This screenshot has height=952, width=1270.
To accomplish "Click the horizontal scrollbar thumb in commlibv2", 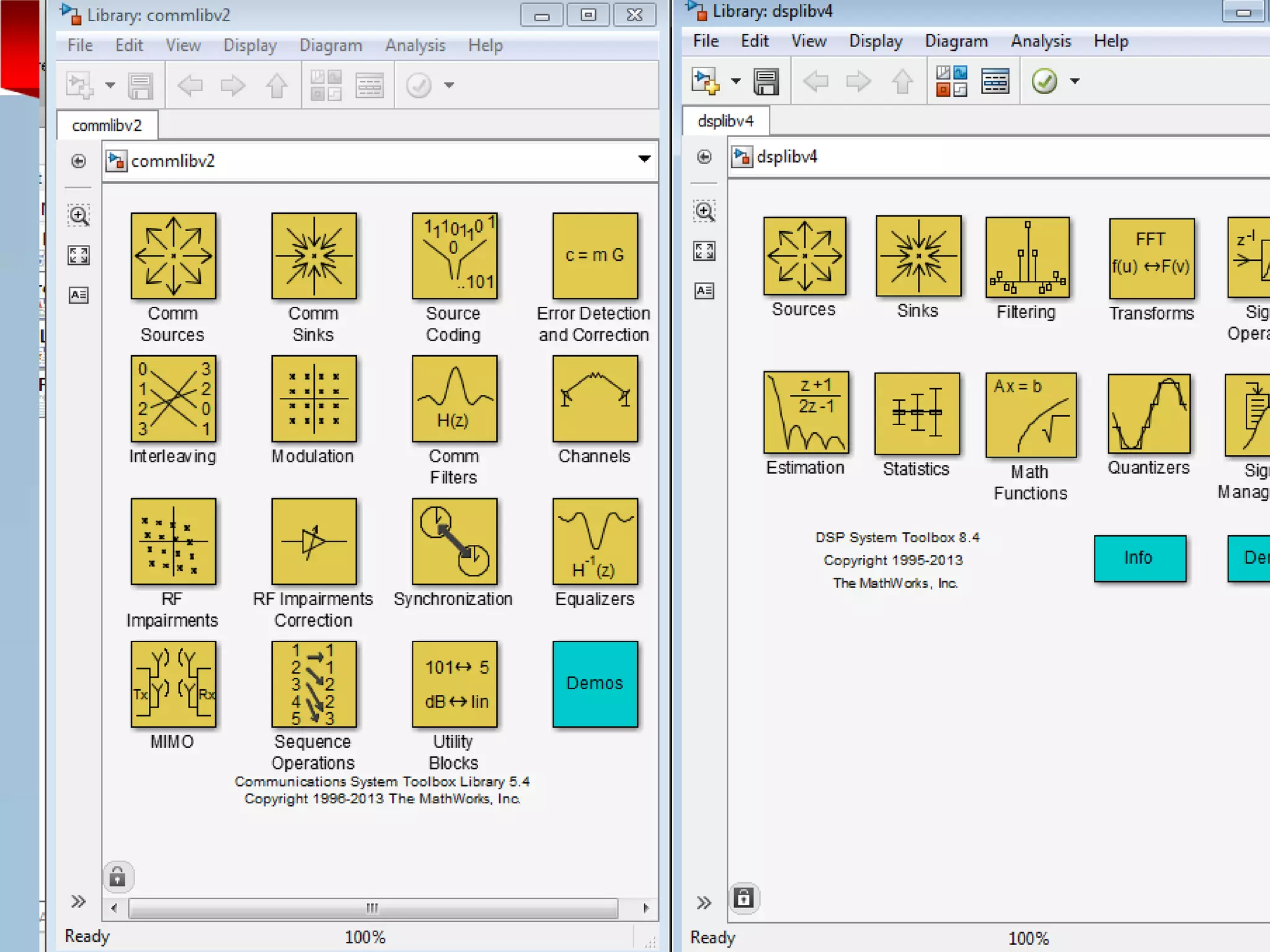I will point(372,908).
